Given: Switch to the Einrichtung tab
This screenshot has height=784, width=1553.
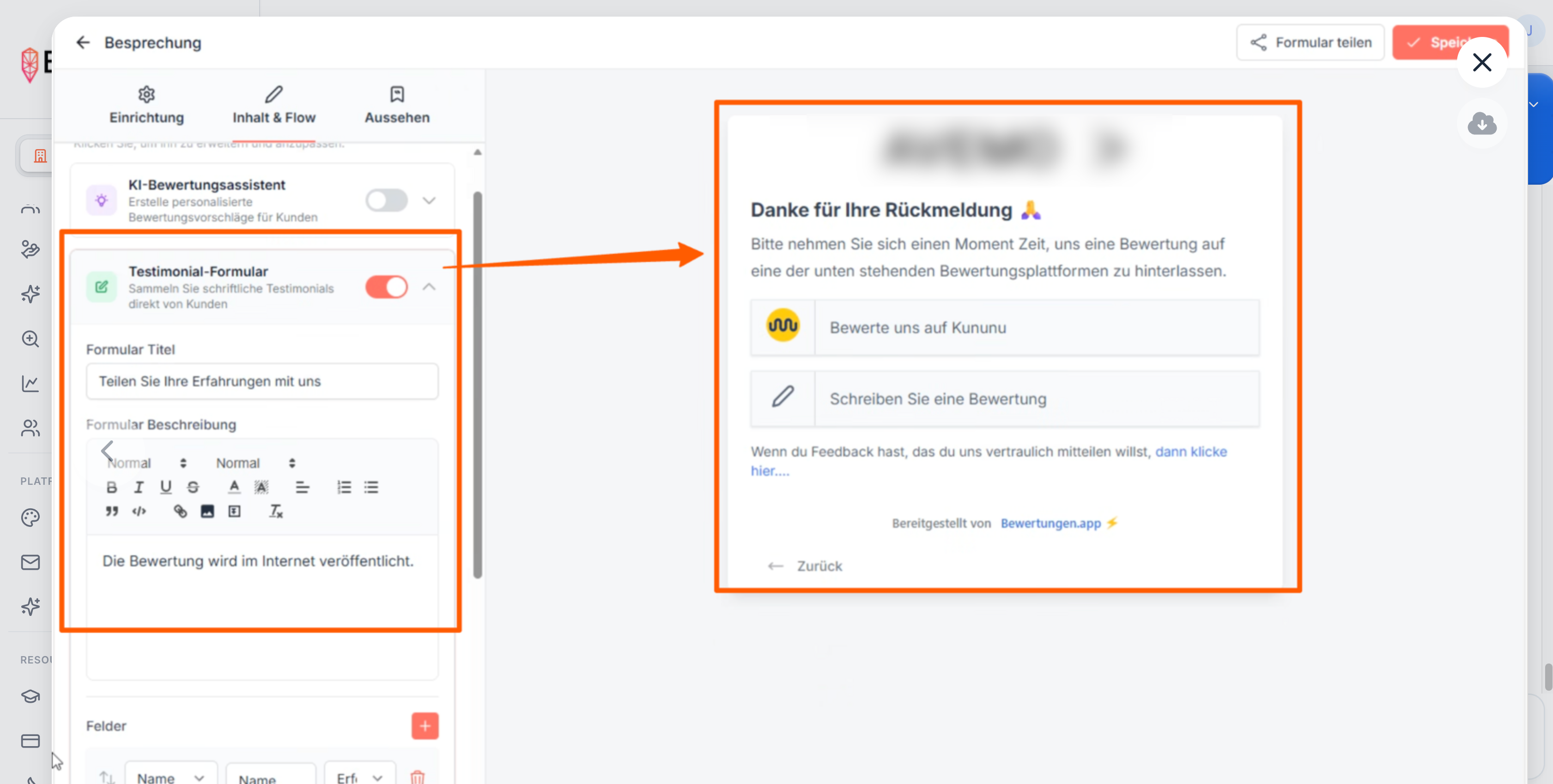Looking at the screenshot, I should pyautogui.click(x=146, y=105).
